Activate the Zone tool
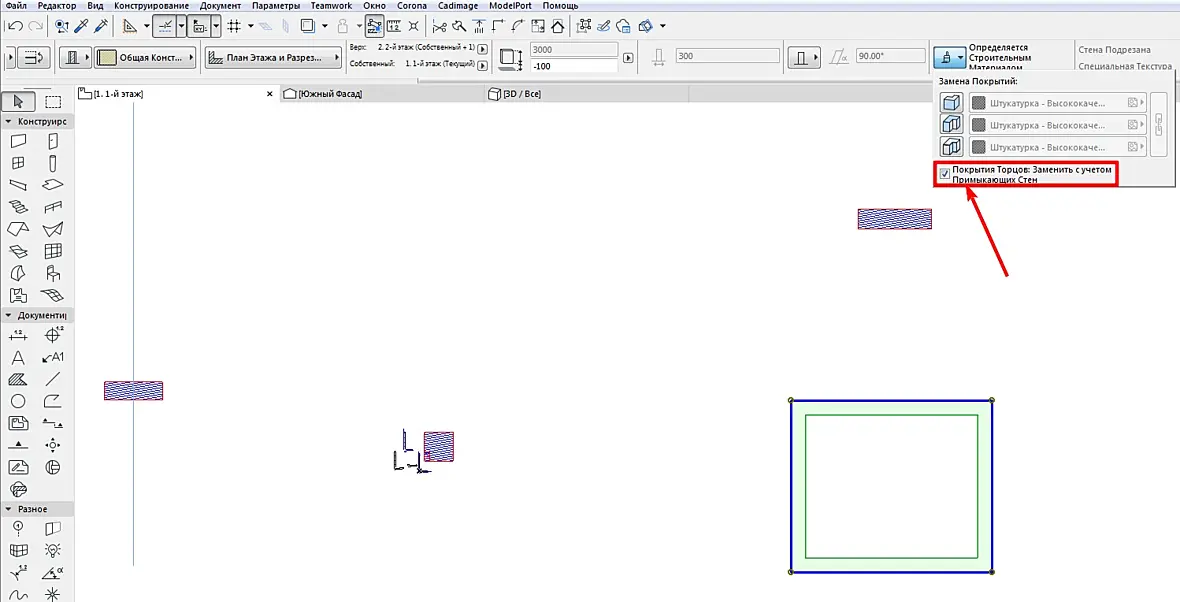The height and width of the screenshot is (602, 1180). click(18, 295)
